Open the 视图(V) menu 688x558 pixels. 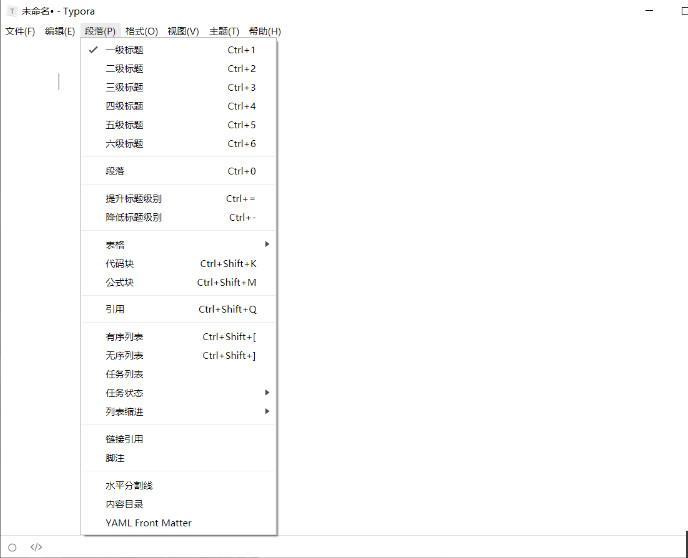coord(183,31)
